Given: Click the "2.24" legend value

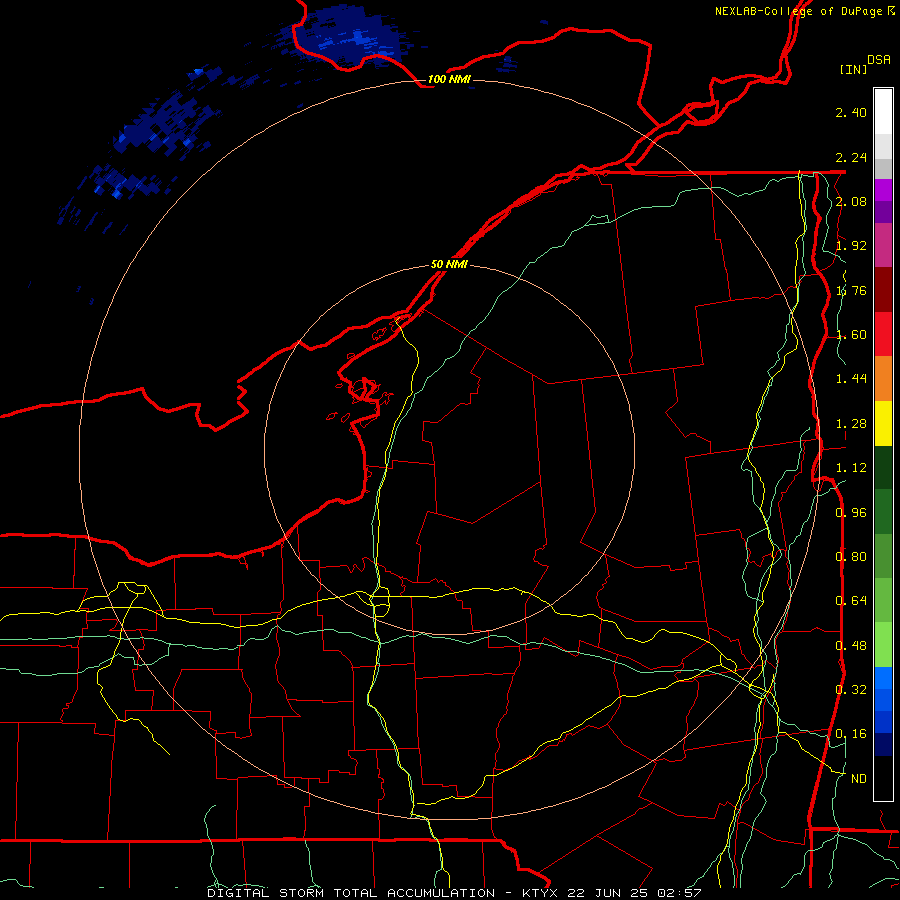Looking at the screenshot, I should (x=851, y=157).
